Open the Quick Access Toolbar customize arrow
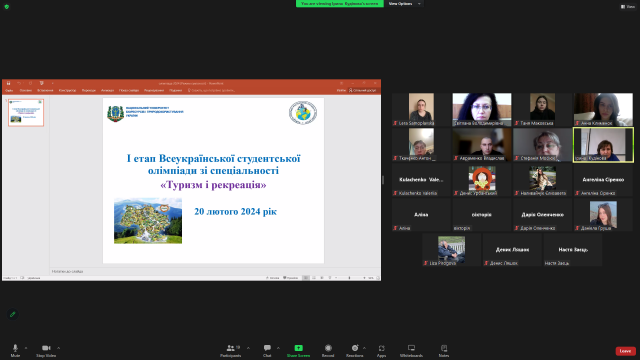 [53, 83]
